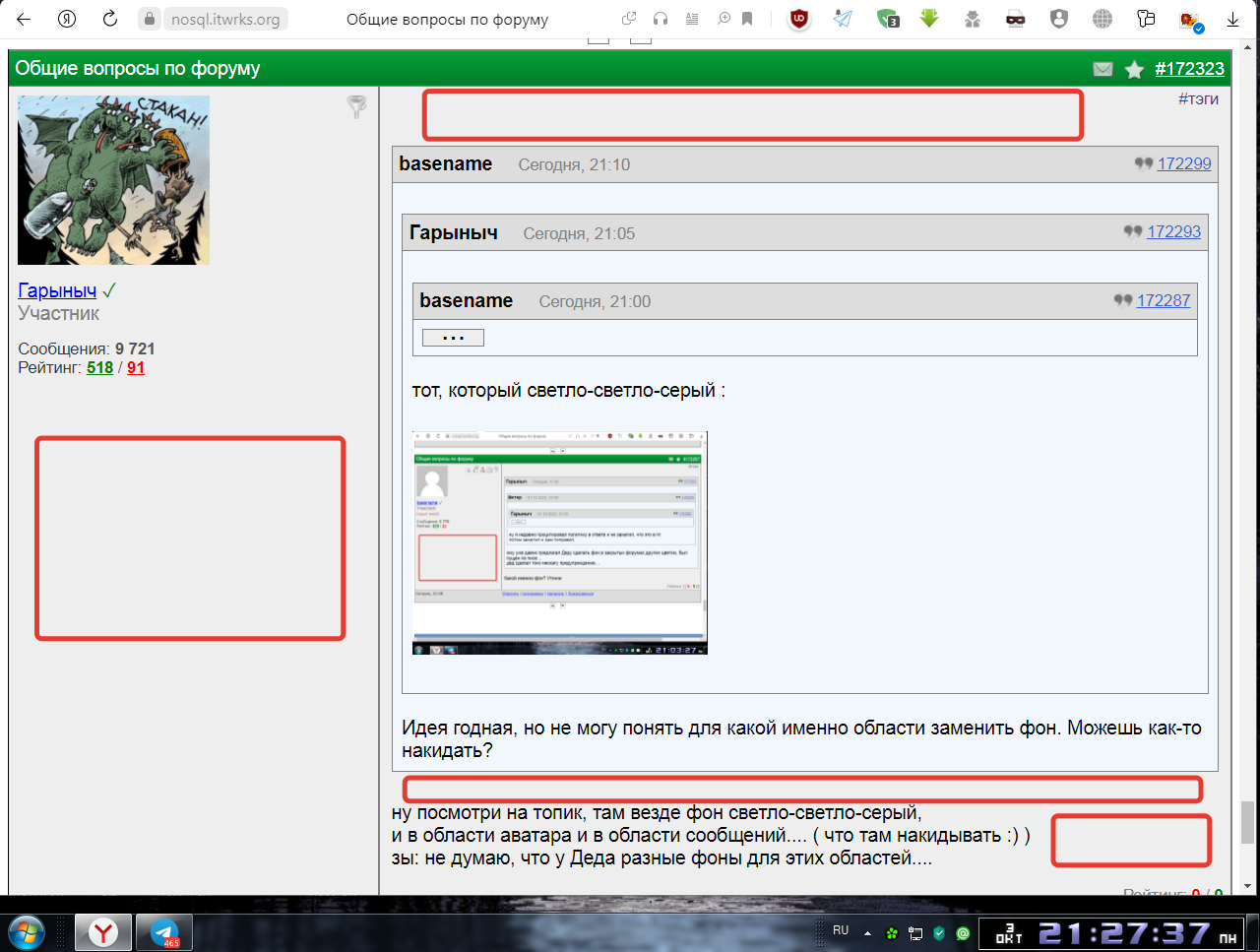
Task: Open the post link #172323
Action: (1189, 69)
